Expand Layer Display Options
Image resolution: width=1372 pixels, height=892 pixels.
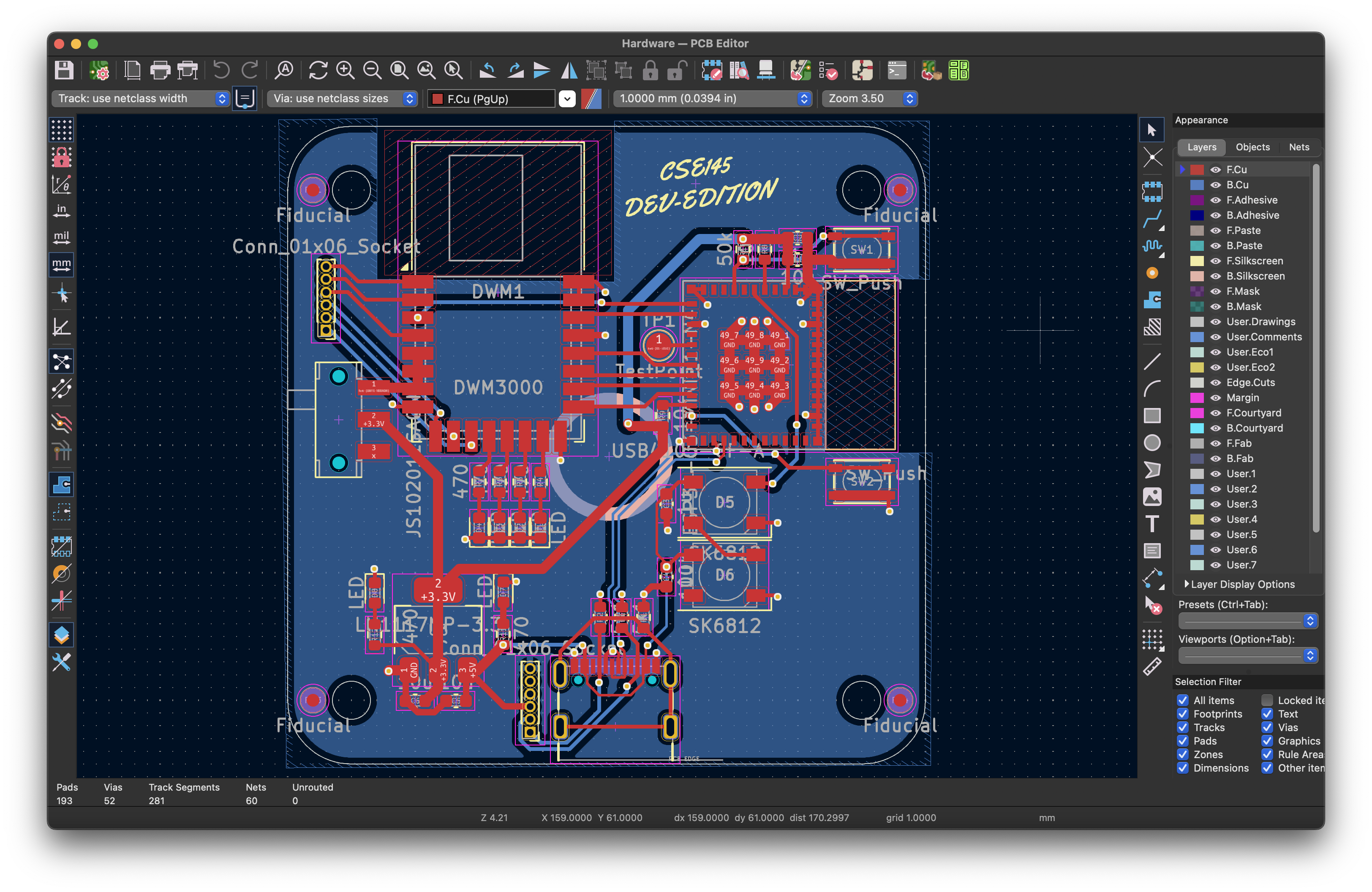coord(1239,584)
